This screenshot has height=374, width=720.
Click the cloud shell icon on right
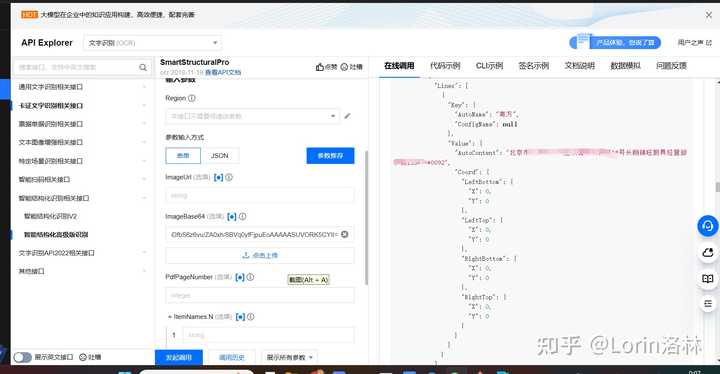[708, 252]
